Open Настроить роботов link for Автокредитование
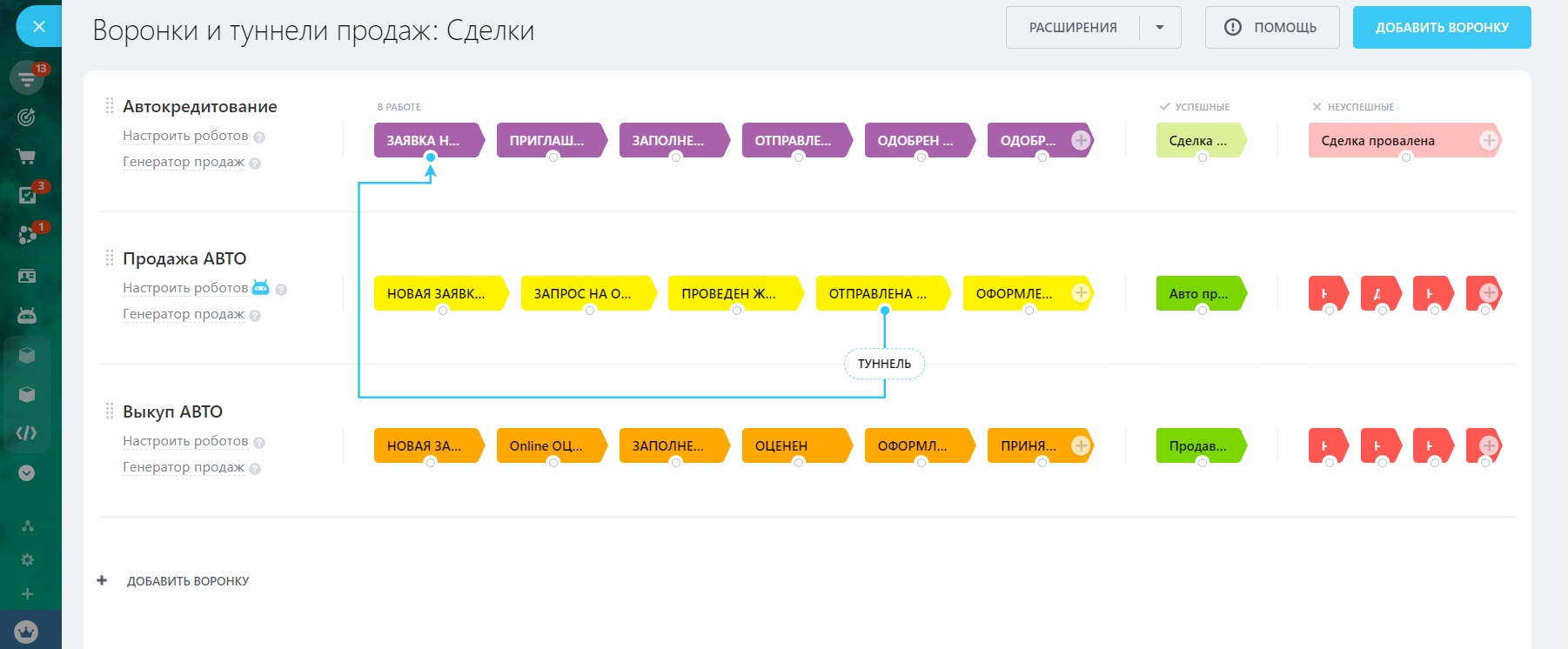 (185, 136)
